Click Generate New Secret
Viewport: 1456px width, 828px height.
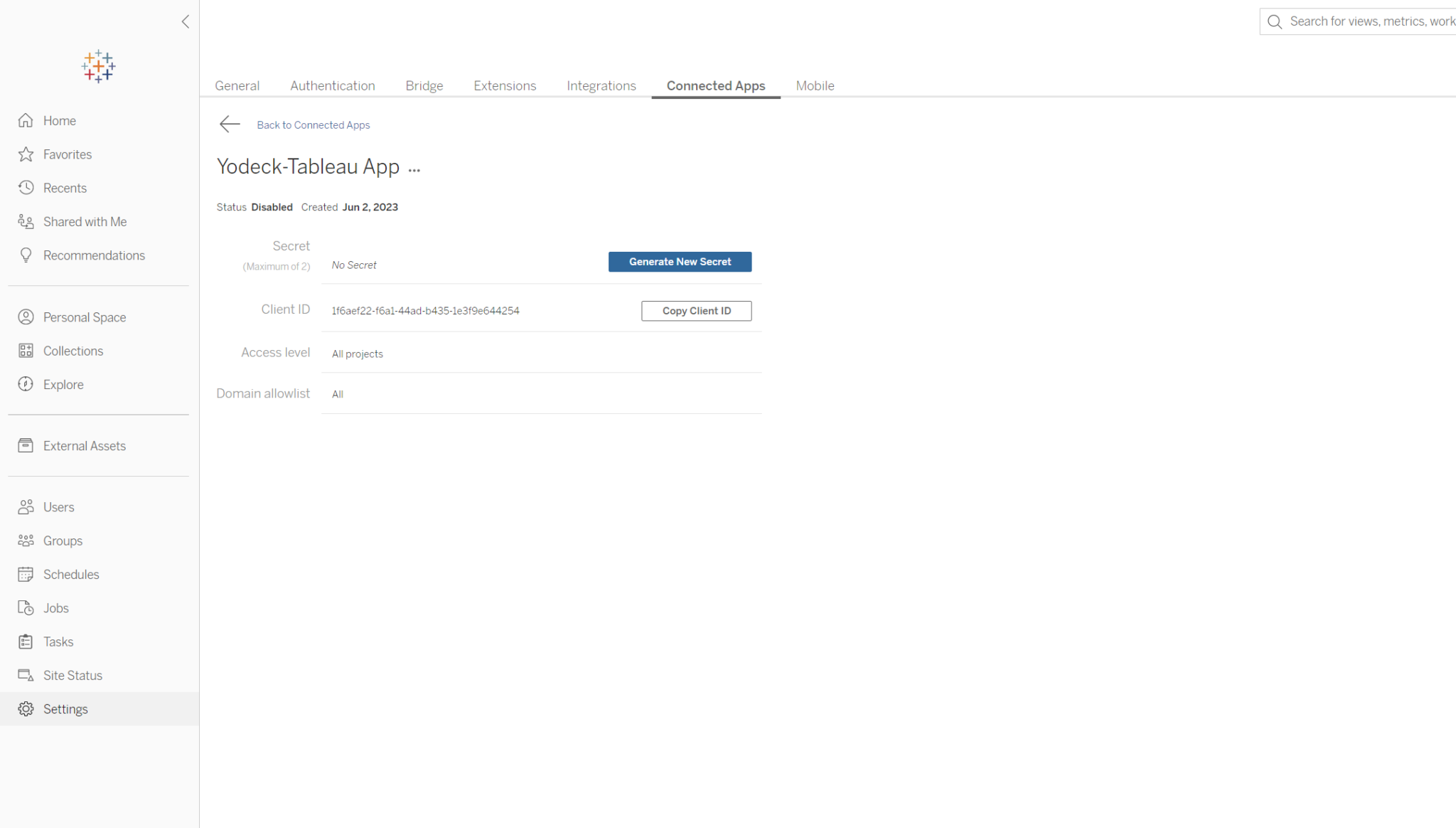(679, 261)
